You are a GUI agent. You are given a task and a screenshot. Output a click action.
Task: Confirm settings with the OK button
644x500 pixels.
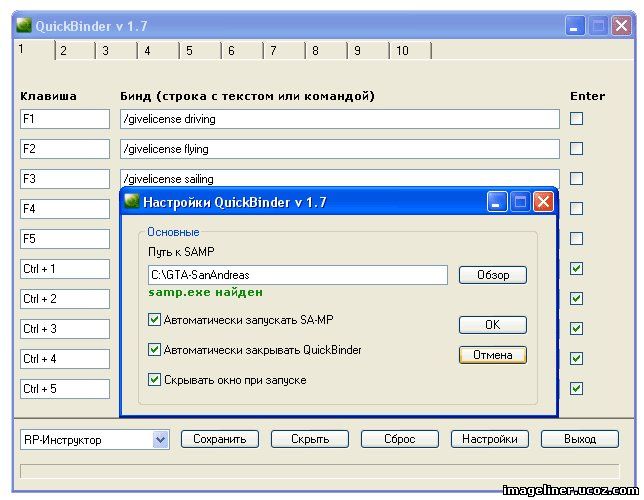(492, 325)
